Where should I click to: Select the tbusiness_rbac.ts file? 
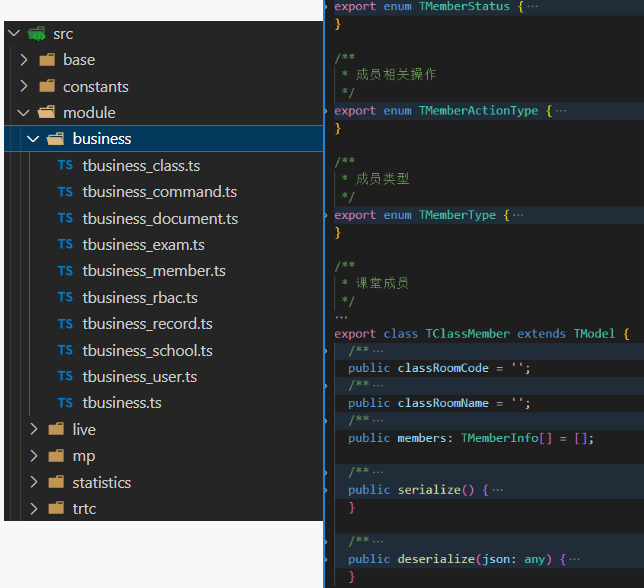(140, 298)
